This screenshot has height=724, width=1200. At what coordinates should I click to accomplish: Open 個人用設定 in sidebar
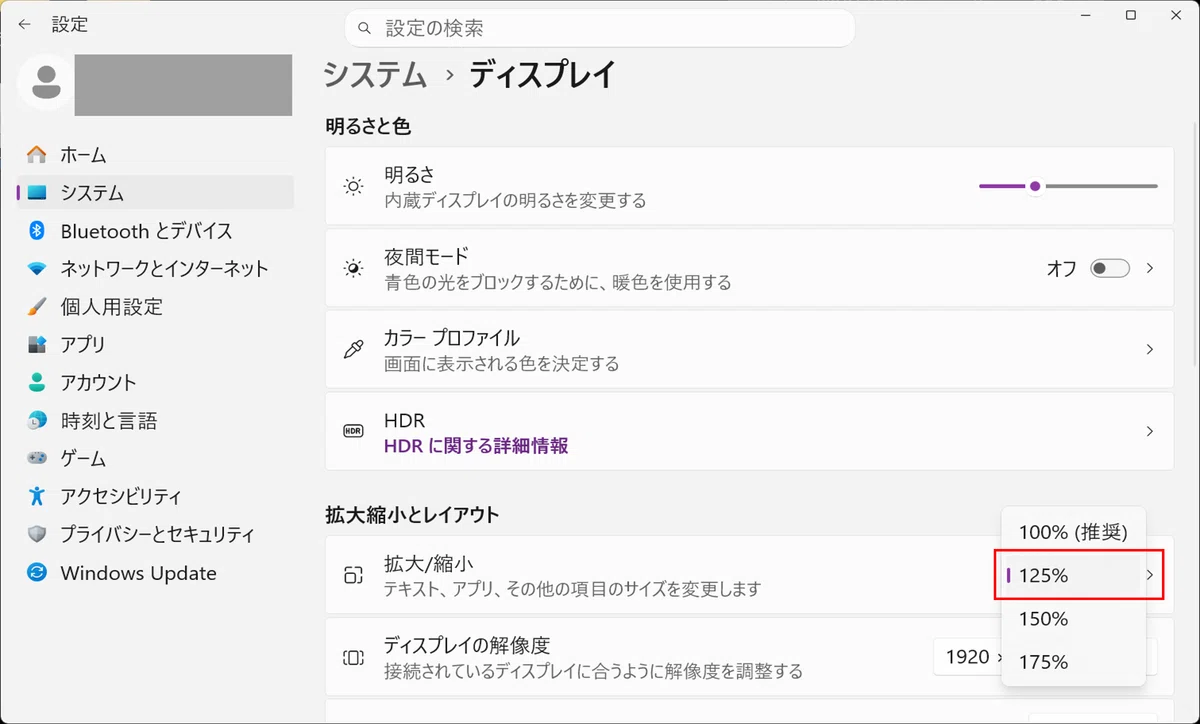tap(155, 307)
